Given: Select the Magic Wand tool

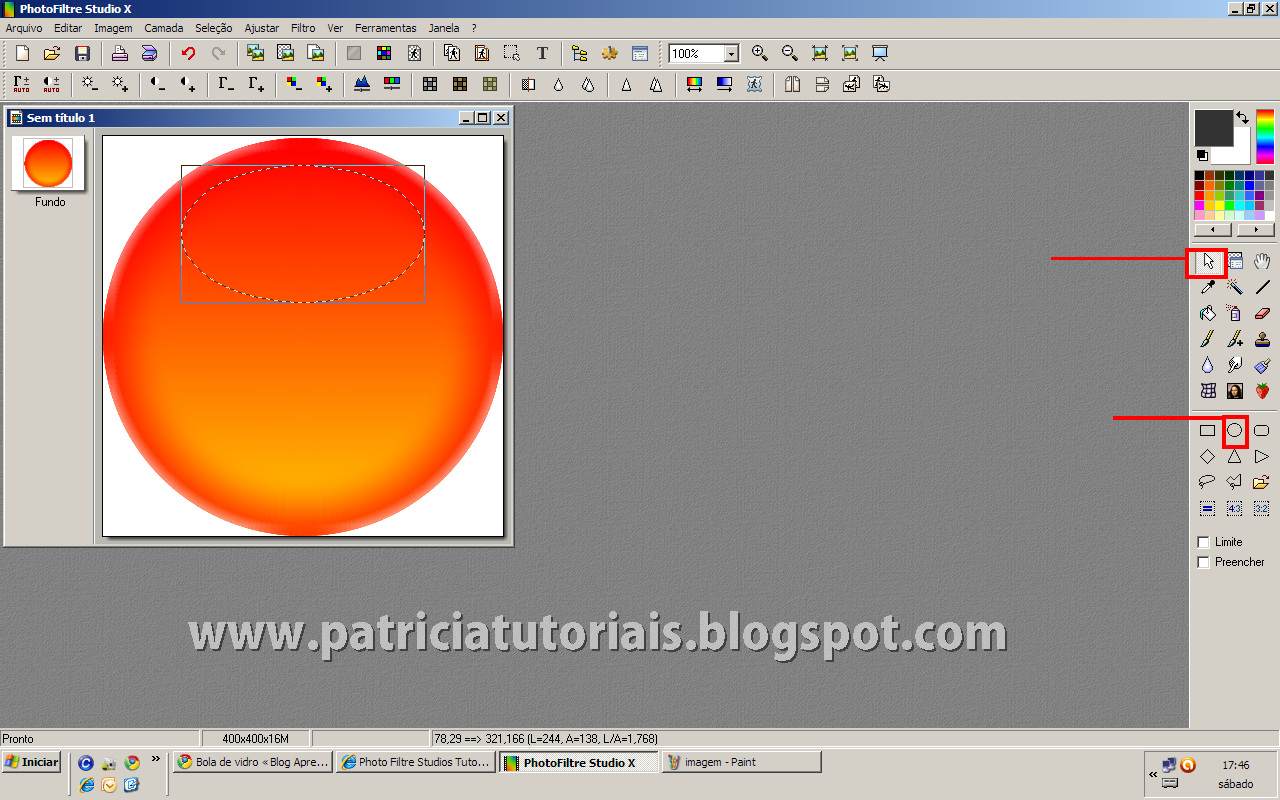Looking at the screenshot, I should click(1235, 287).
